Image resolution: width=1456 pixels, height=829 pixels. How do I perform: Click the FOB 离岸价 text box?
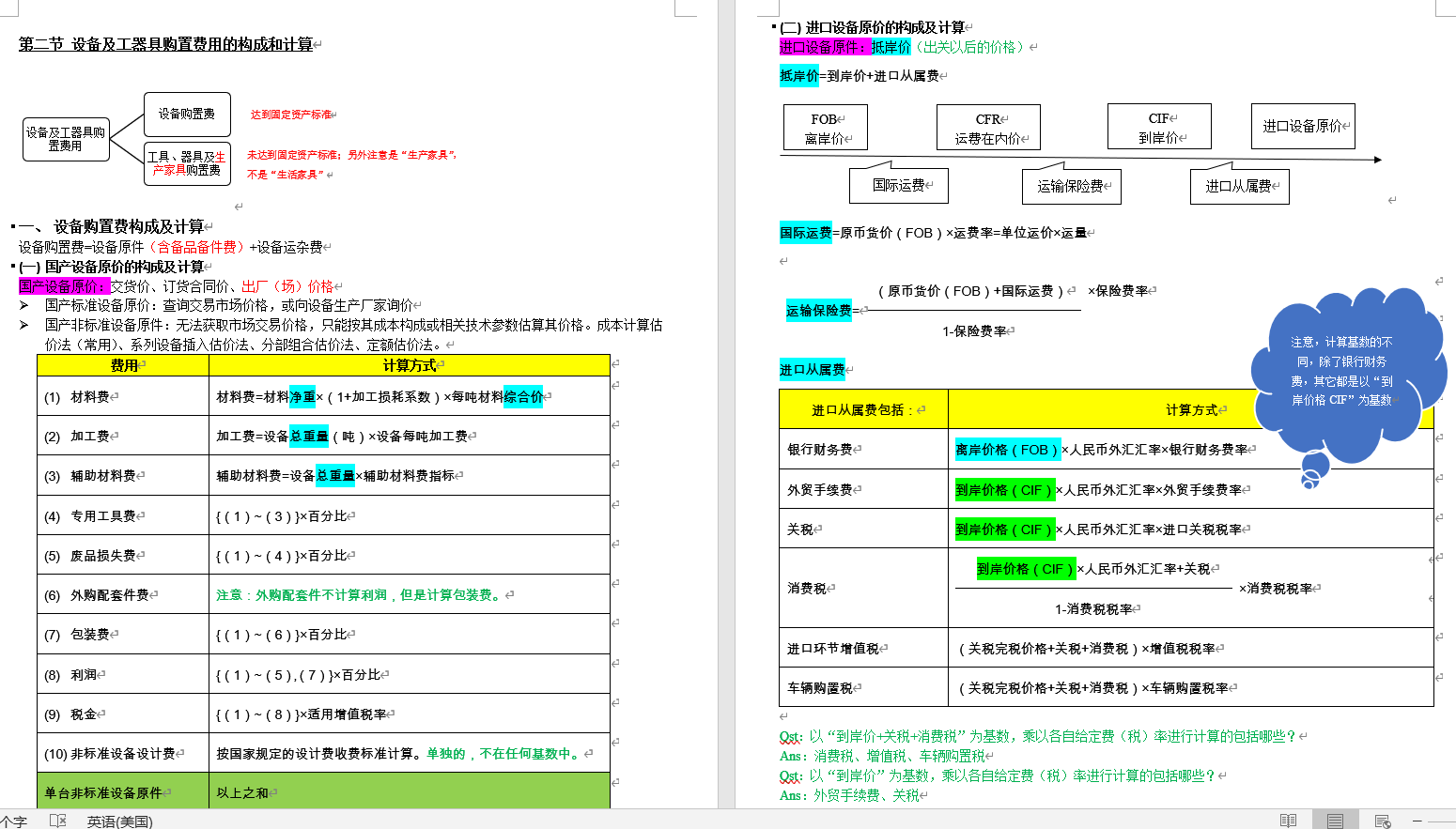point(826,128)
